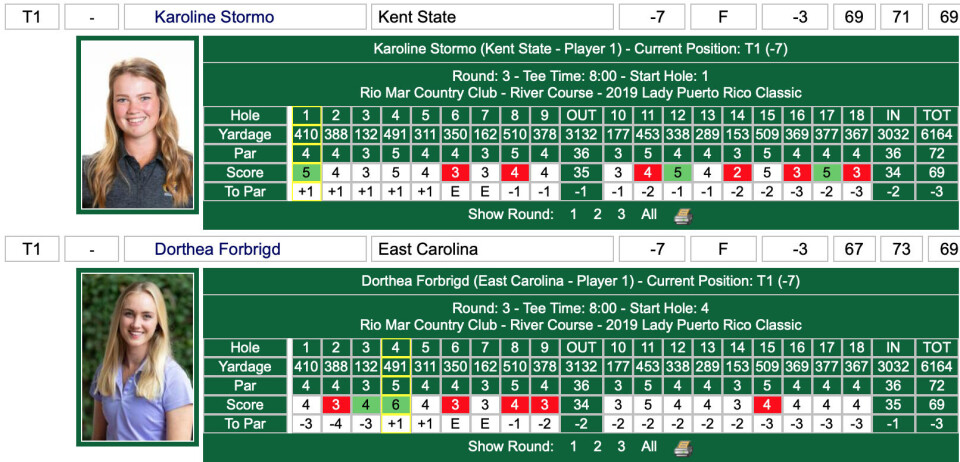Click the printer icon in Karoline Stormo's scorecard
Screen dimensions: 960x462
coord(683,215)
